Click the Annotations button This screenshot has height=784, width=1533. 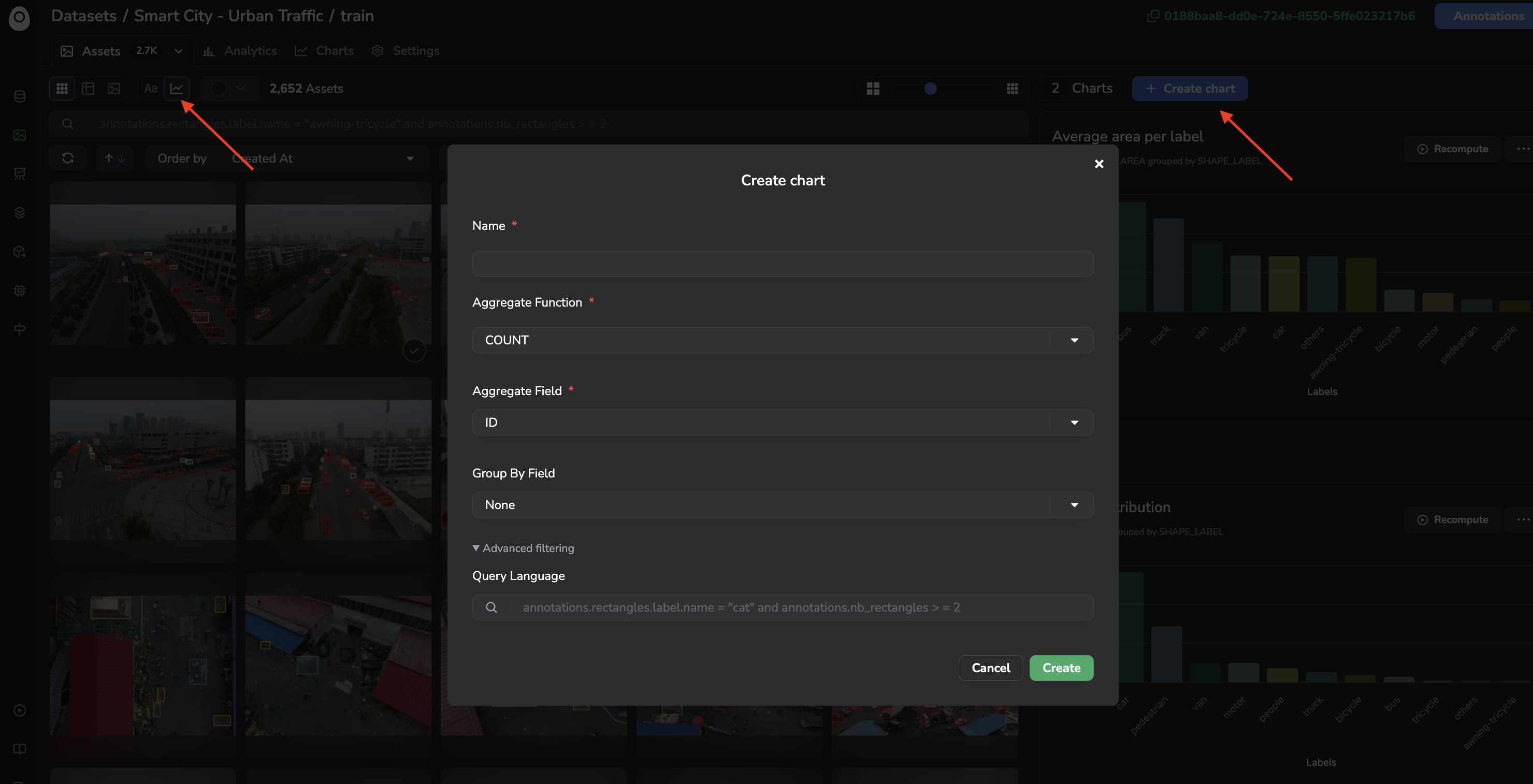point(1485,16)
